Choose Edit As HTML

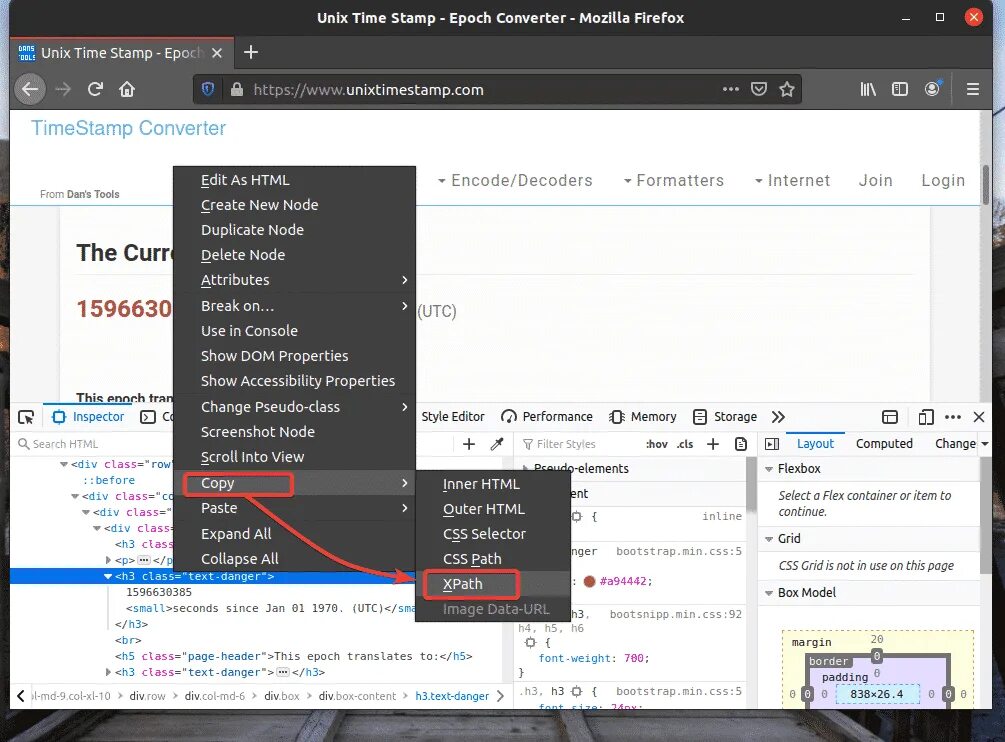coord(295,180)
